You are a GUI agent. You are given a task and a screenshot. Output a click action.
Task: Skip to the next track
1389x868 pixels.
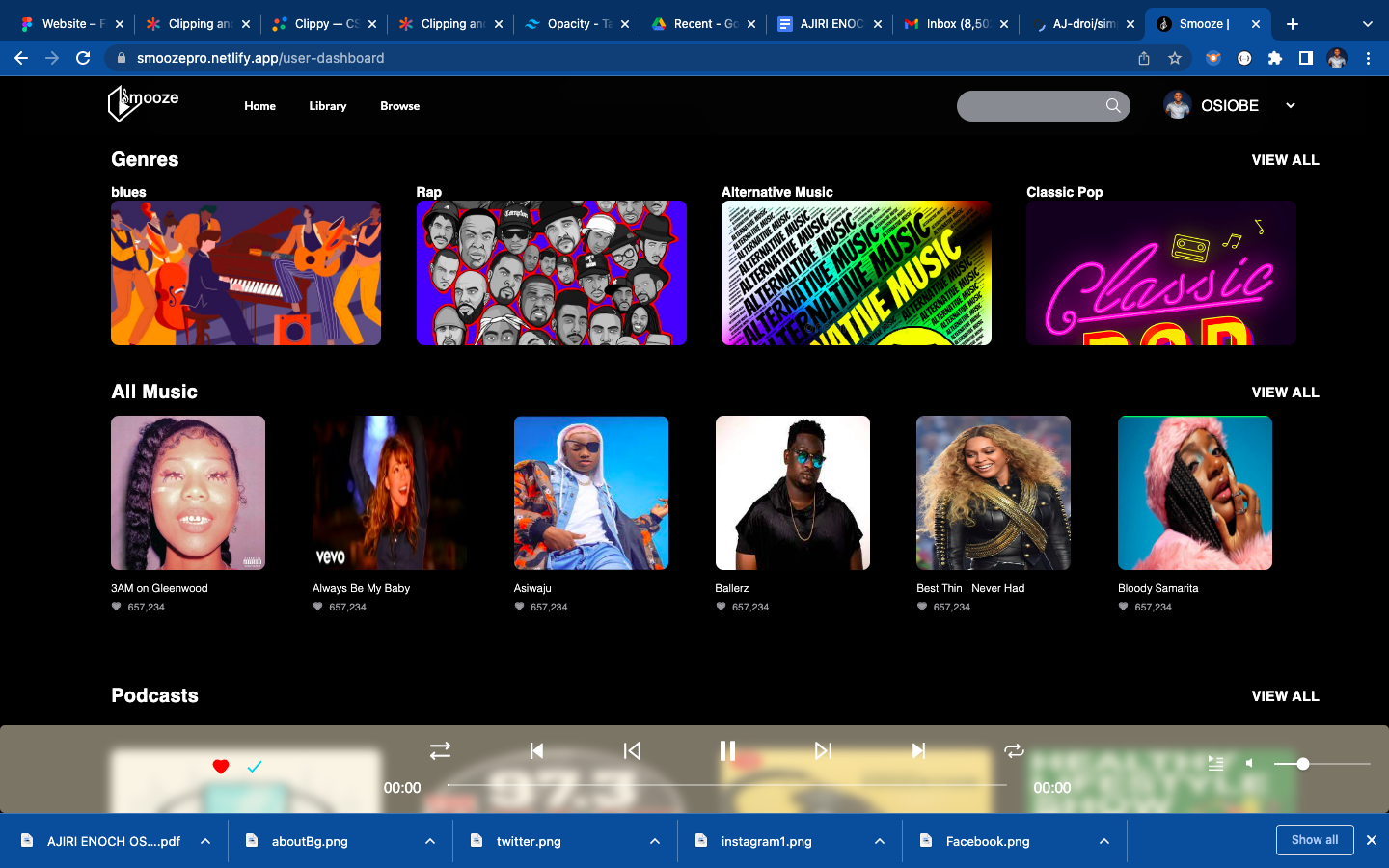coord(917,750)
